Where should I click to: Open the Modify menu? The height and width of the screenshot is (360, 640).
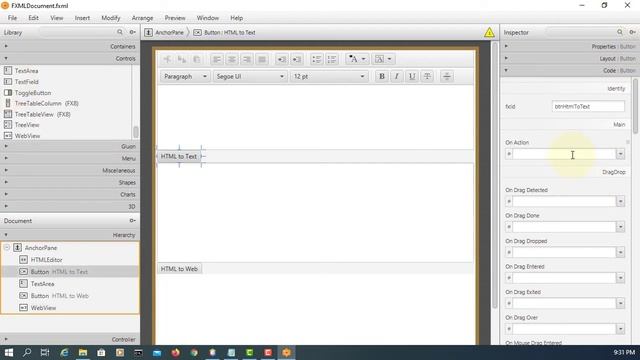(x=111, y=18)
